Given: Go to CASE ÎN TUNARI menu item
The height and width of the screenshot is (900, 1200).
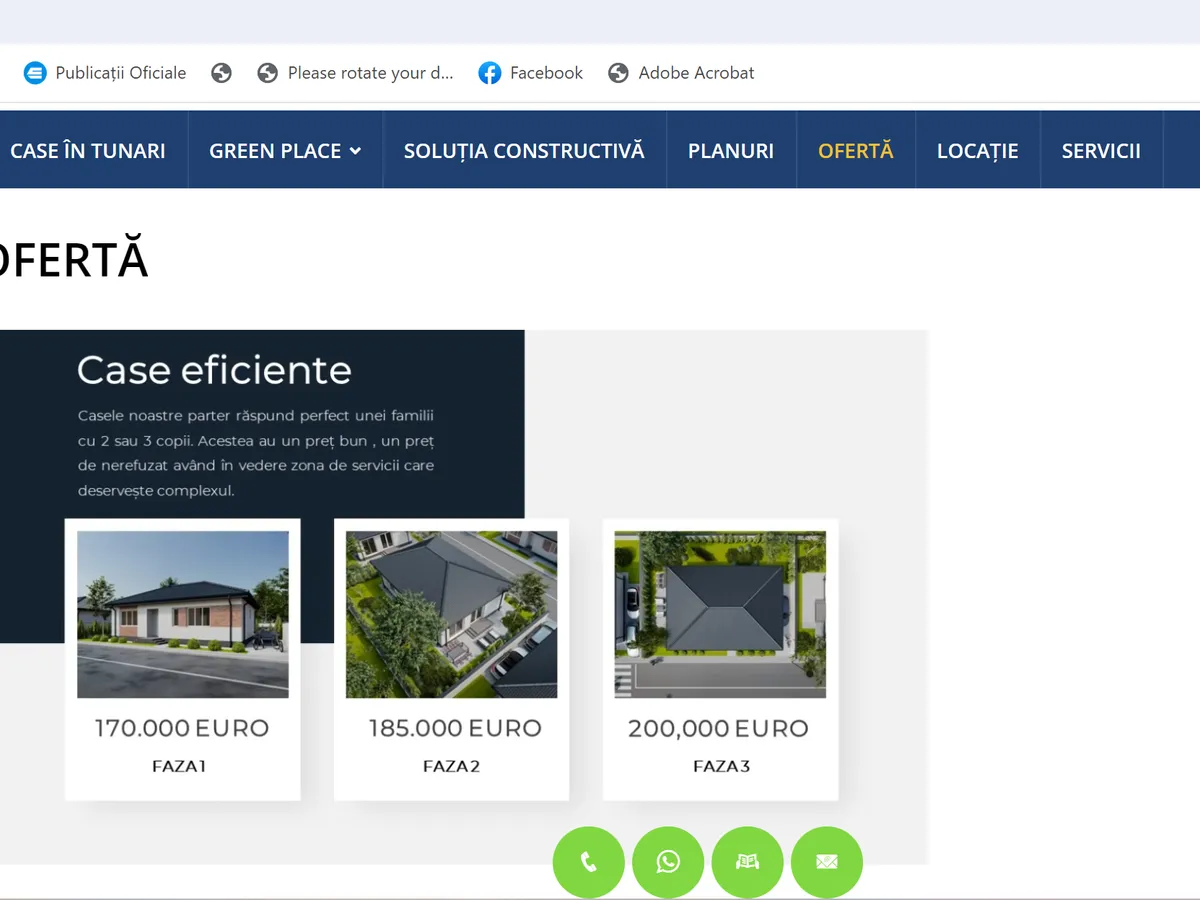Looking at the screenshot, I should click(88, 151).
